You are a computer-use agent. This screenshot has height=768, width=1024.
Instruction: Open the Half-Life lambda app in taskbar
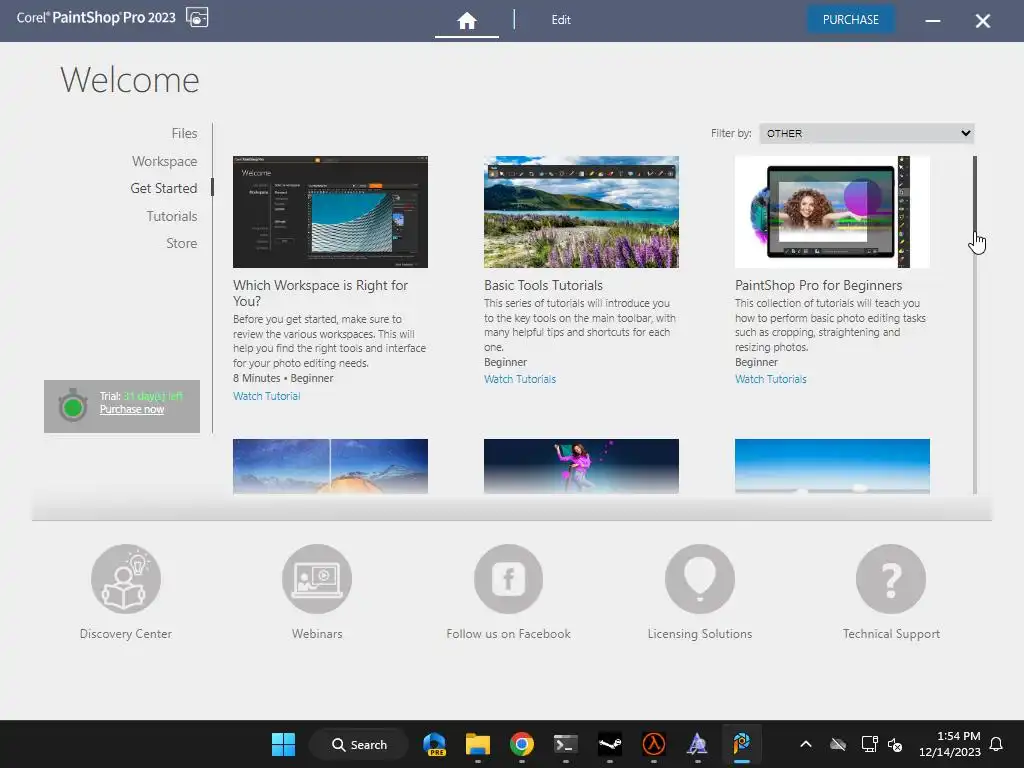653,744
